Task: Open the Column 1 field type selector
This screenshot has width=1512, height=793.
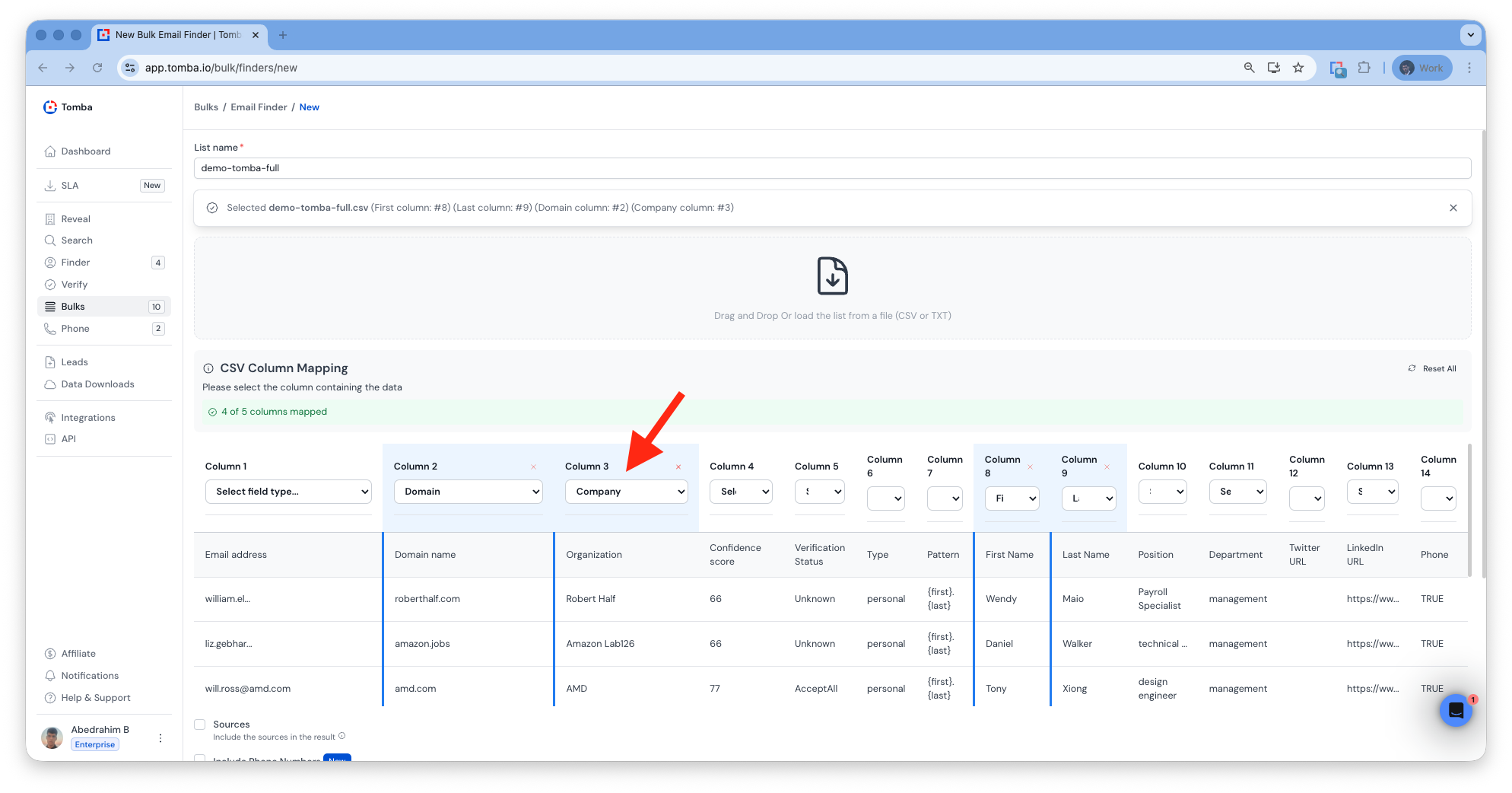Action: [287, 491]
